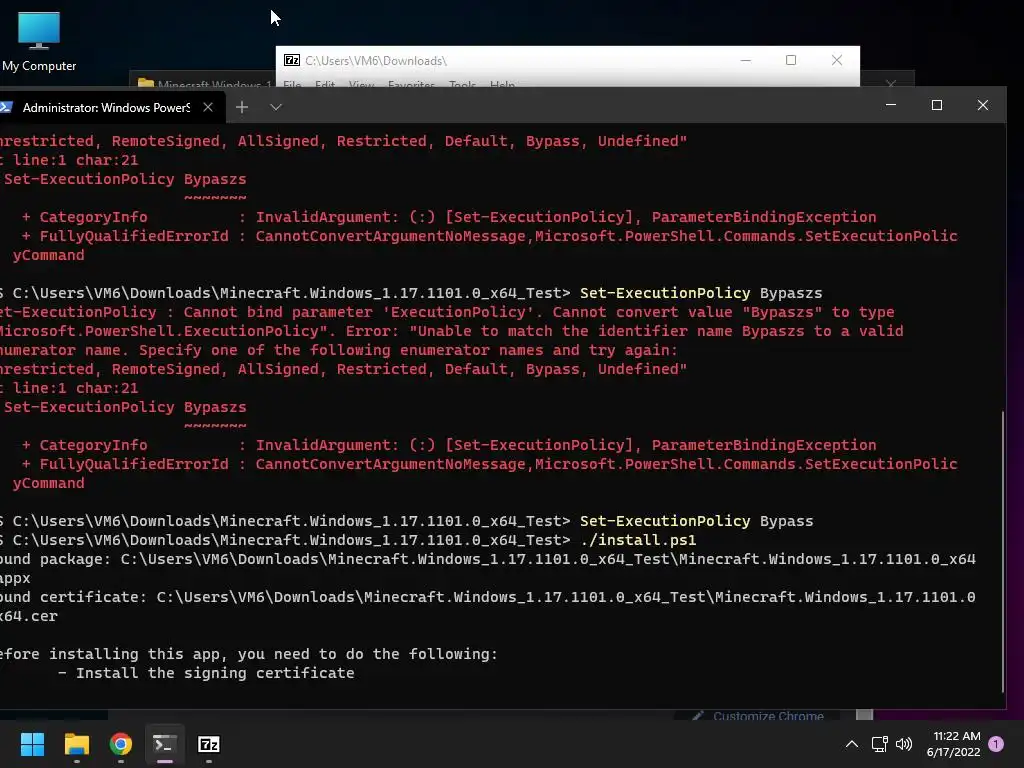This screenshot has width=1024, height=768.
Task: Minimize the 7-Zip Downloads window
Action: (x=746, y=60)
